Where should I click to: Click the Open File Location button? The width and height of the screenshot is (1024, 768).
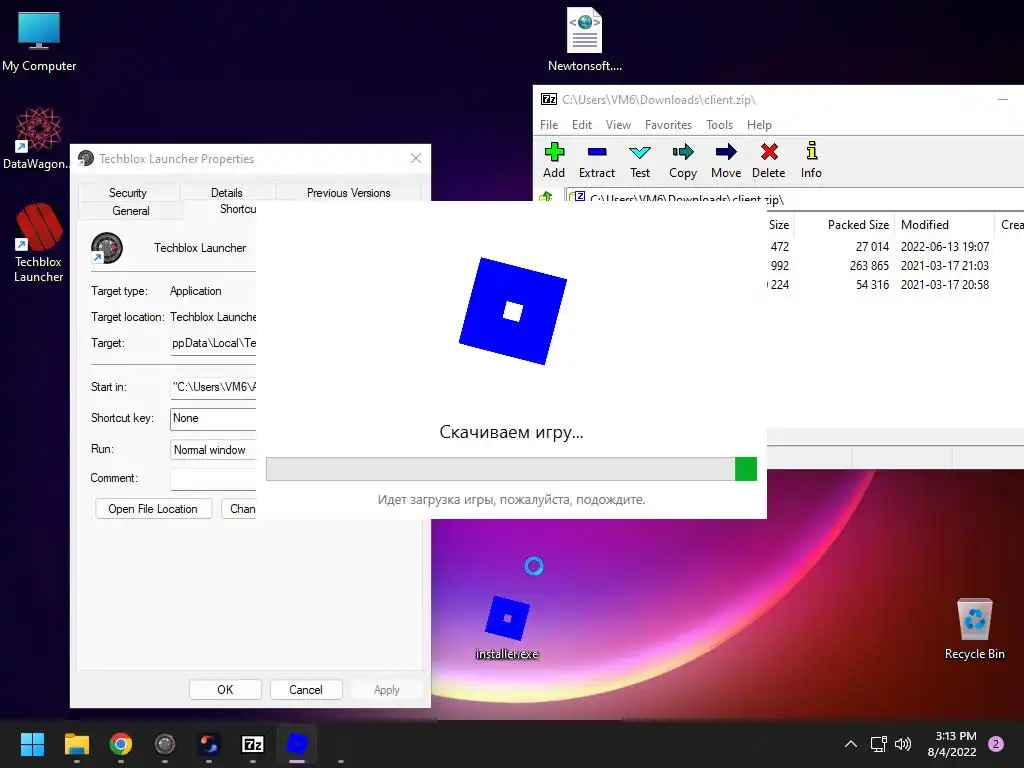pyautogui.click(x=153, y=509)
